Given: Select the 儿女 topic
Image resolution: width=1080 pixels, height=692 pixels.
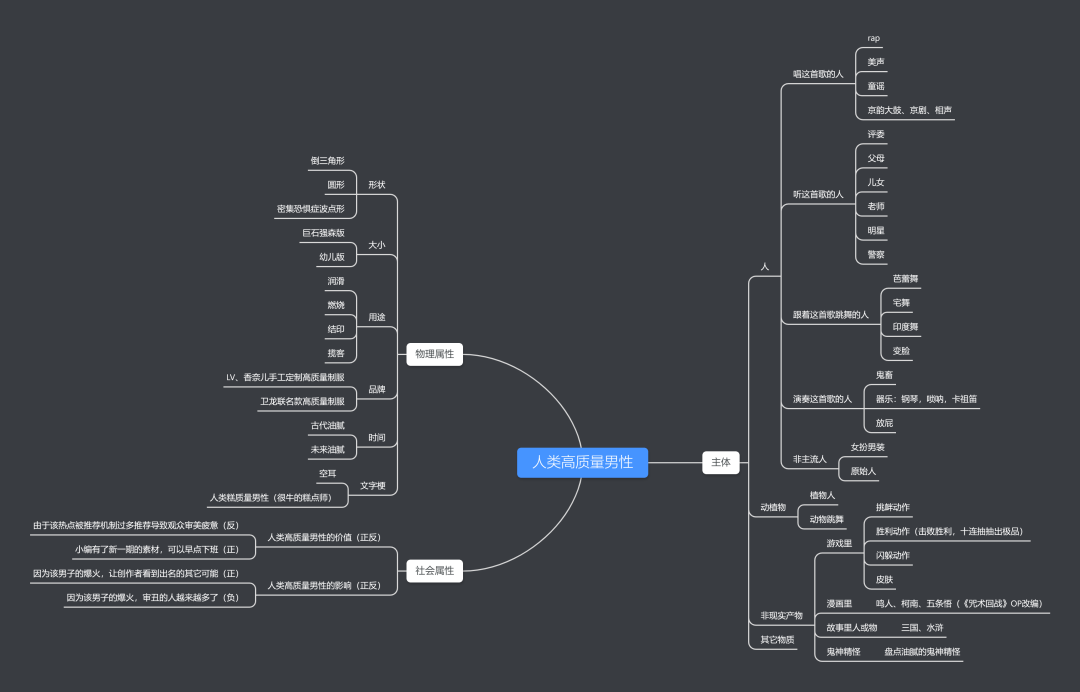Looking at the screenshot, I should pyautogui.click(x=875, y=182).
